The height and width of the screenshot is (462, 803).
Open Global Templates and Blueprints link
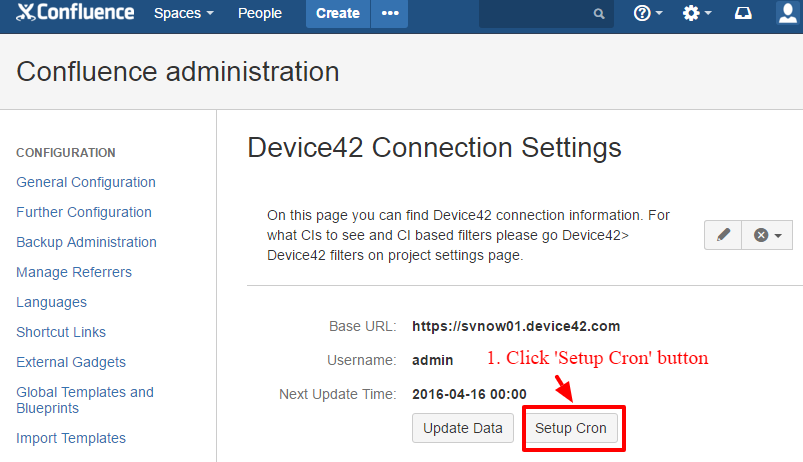coord(85,400)
